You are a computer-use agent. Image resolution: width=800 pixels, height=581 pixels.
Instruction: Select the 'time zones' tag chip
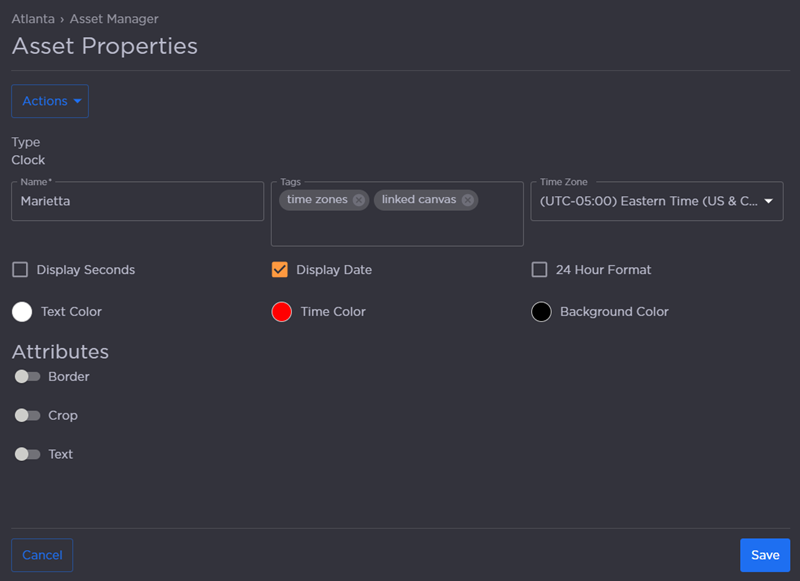point(316,200)
